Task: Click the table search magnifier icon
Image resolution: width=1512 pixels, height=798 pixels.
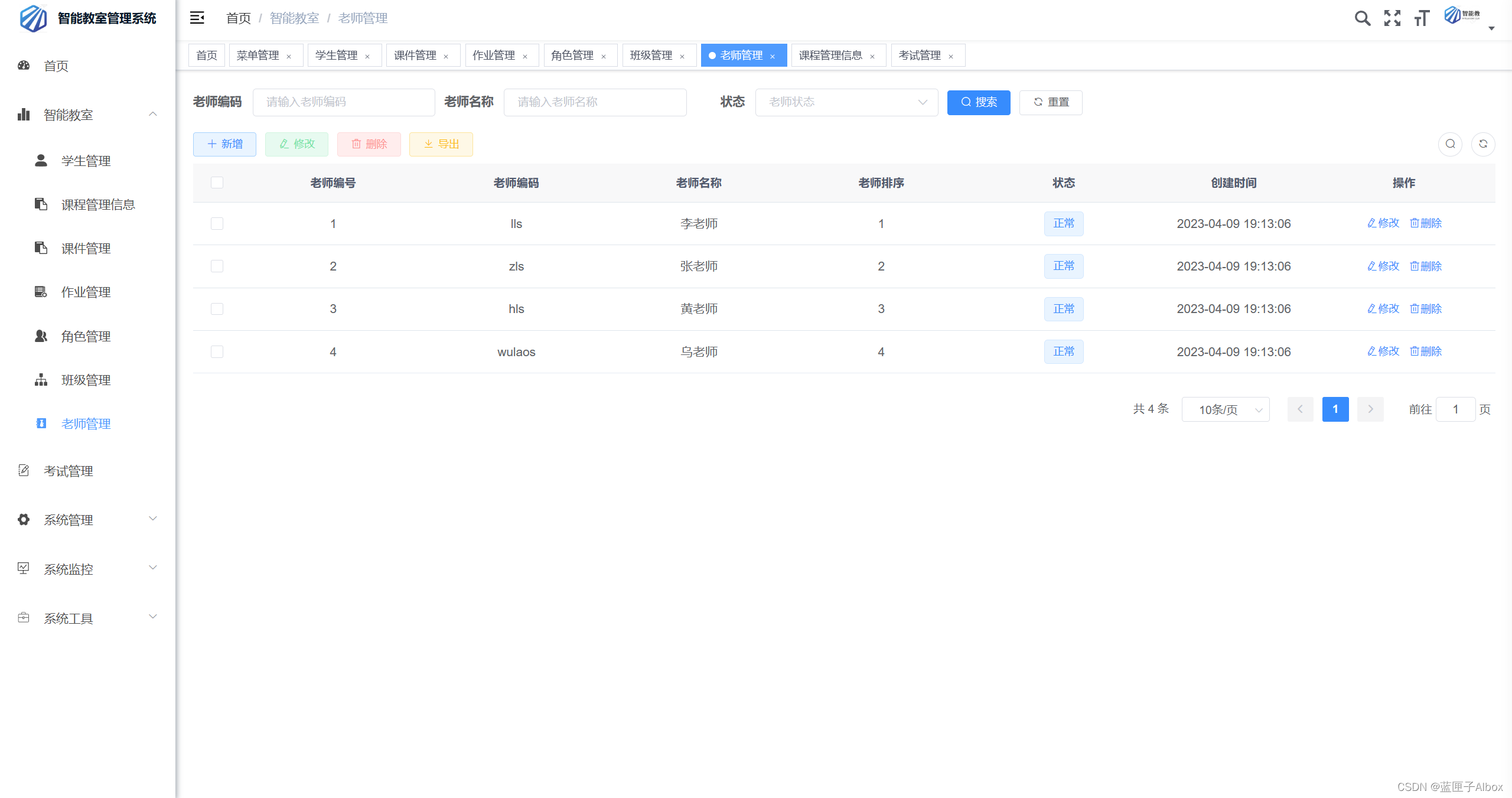Action: point(1450,144)
